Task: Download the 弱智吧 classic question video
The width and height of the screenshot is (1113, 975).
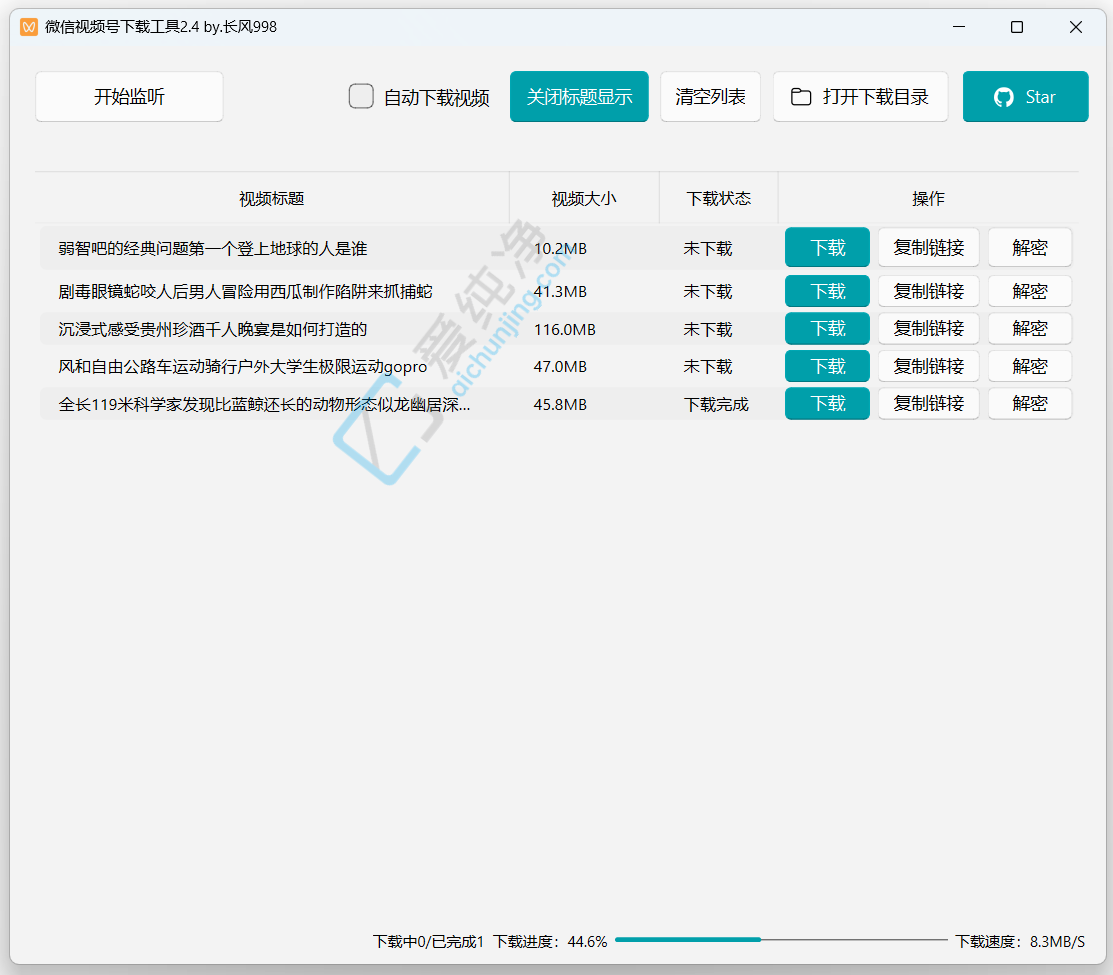Action: point(827,248)
